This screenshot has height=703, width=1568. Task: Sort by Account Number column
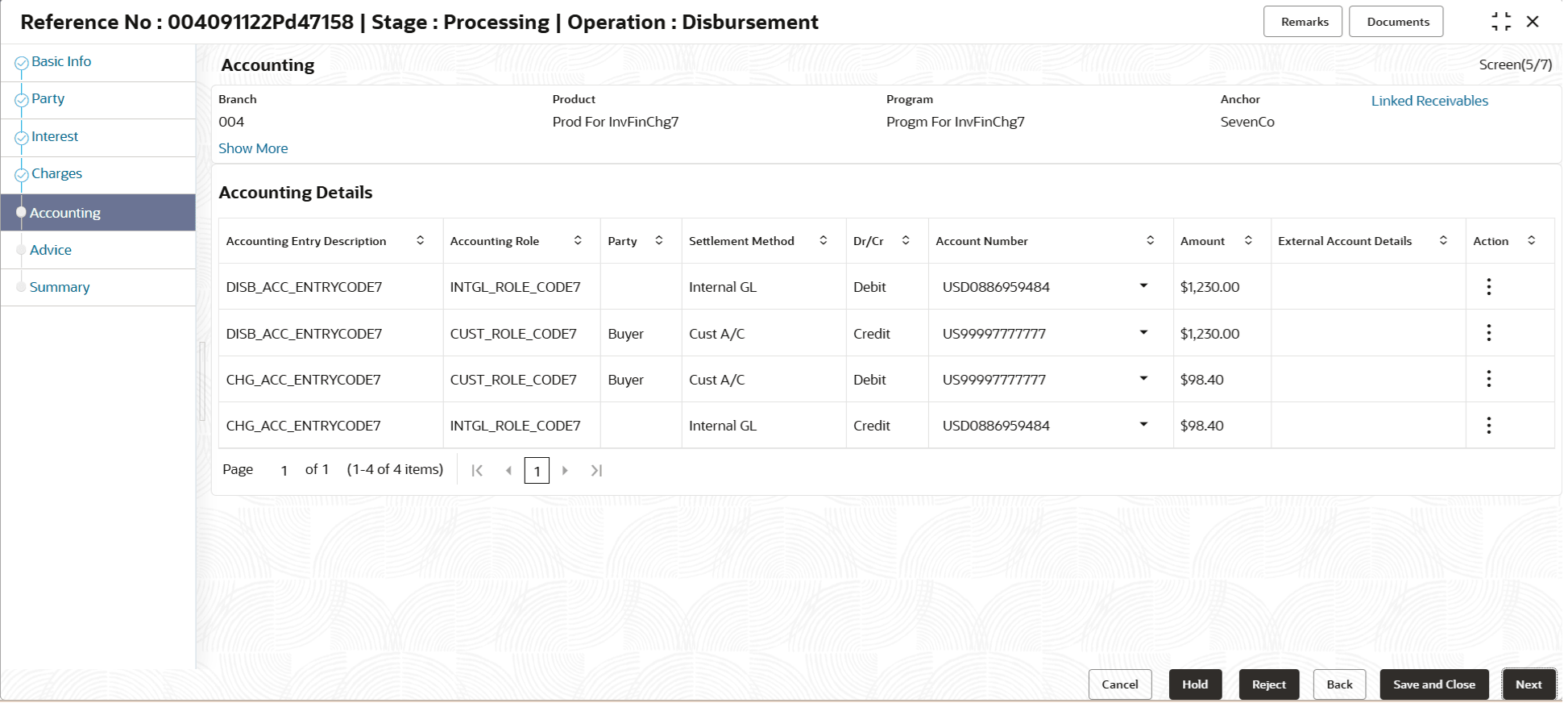pyautogui.click(x=1151, y=240)
